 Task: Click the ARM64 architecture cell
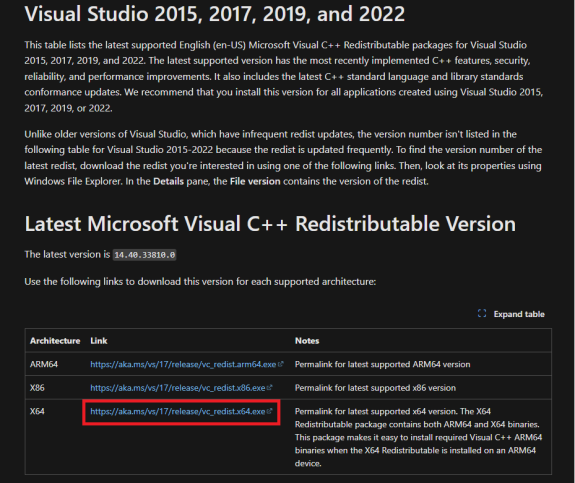[44, 364]
